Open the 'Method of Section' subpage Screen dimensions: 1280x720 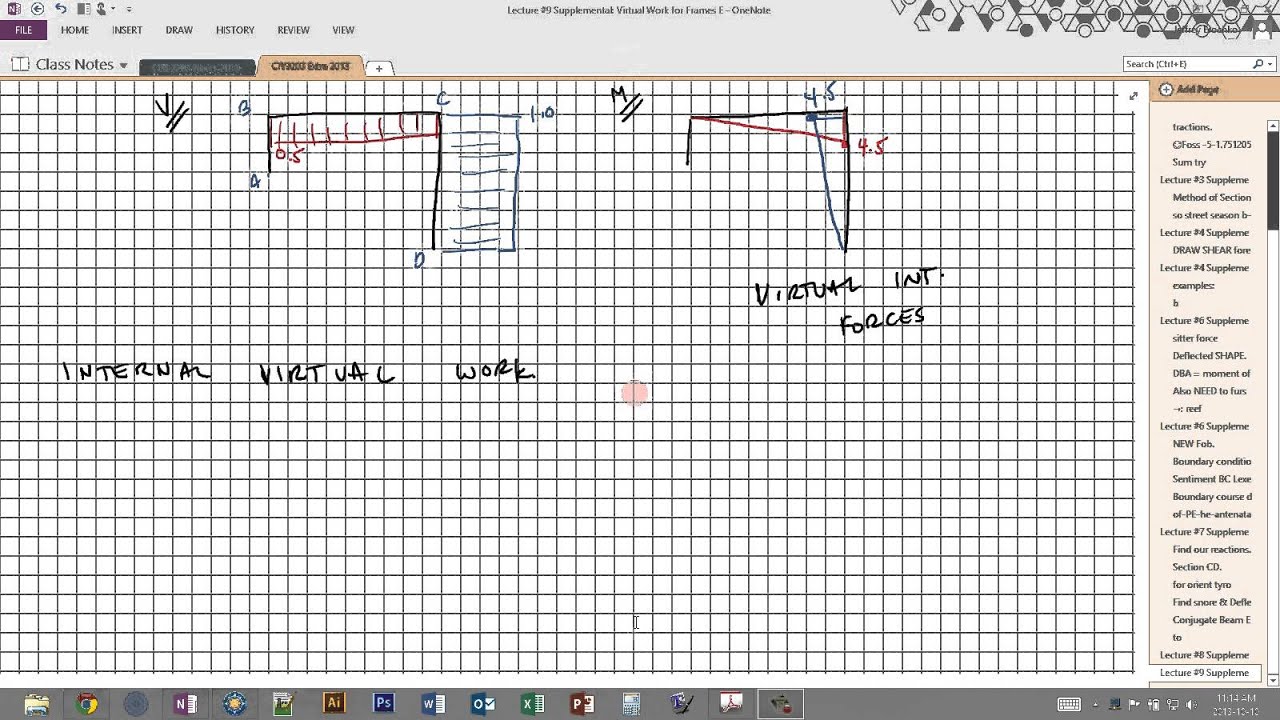[x=1211, y=197]
